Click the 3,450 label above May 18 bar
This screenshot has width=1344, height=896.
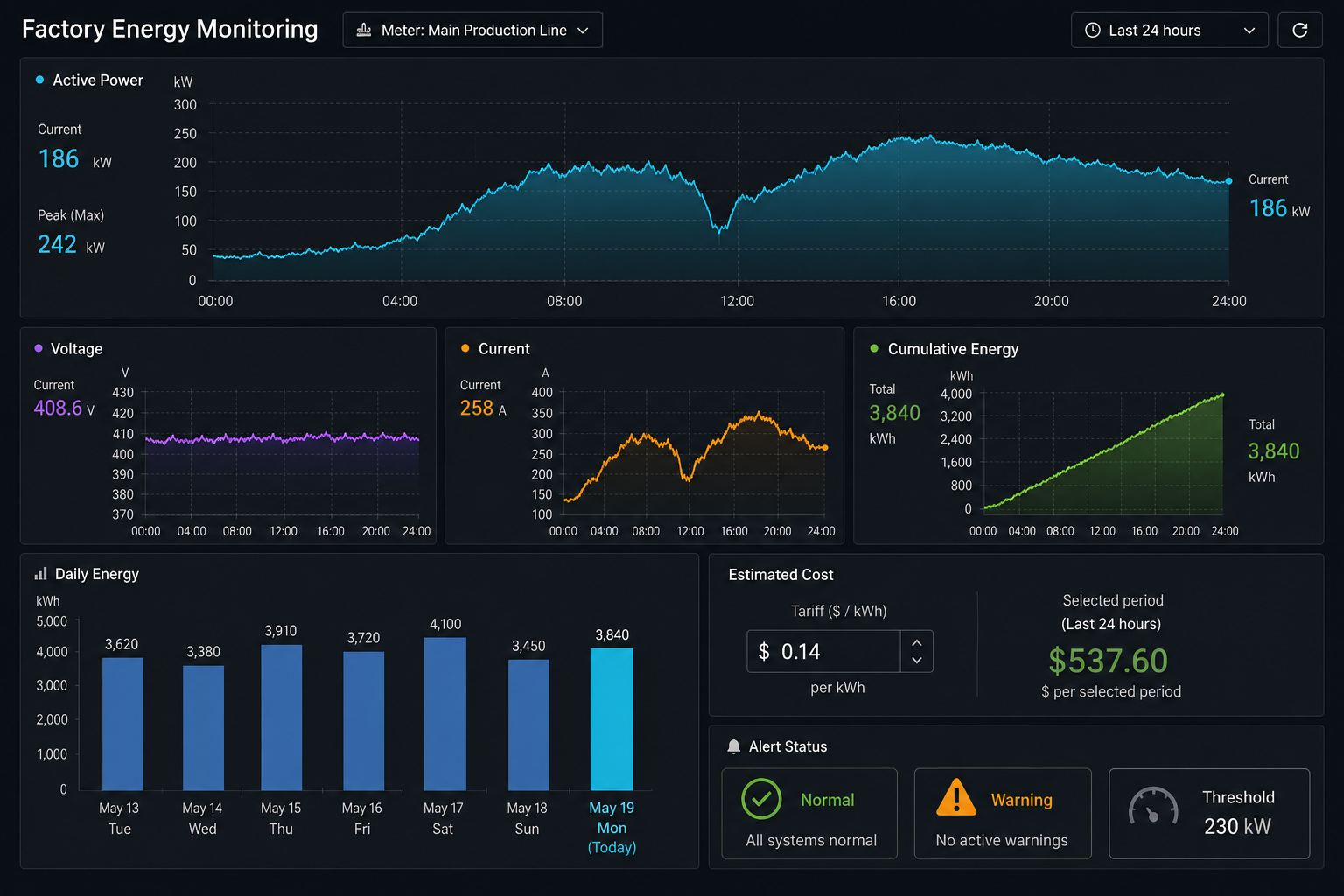coord(528,646)
